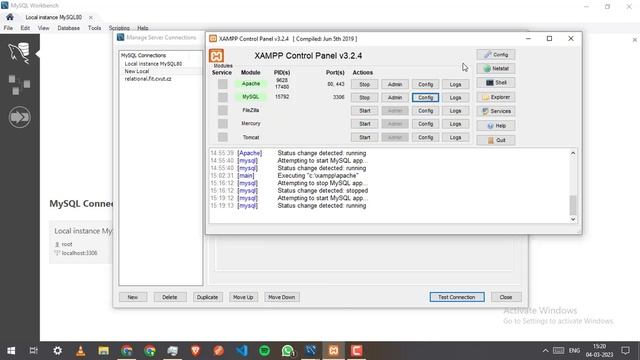Stop the MySQL module
Image resolution: width=640 pixels, height=360 pixels.
[364, 98]
